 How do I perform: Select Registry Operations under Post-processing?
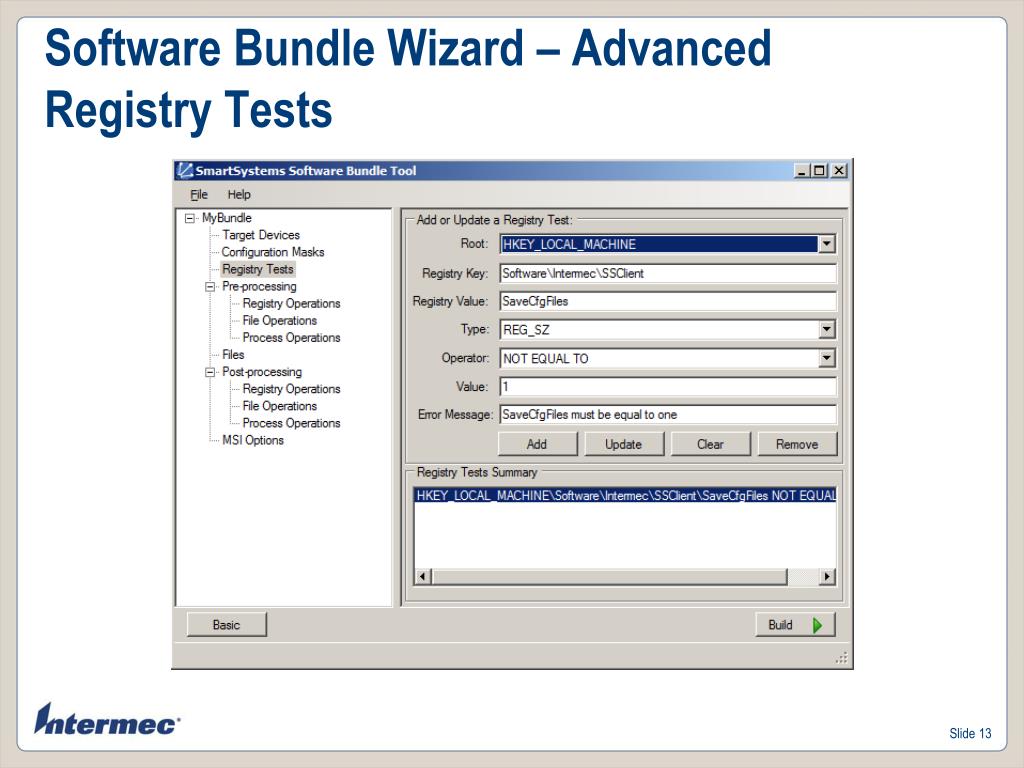coord(291,389)
